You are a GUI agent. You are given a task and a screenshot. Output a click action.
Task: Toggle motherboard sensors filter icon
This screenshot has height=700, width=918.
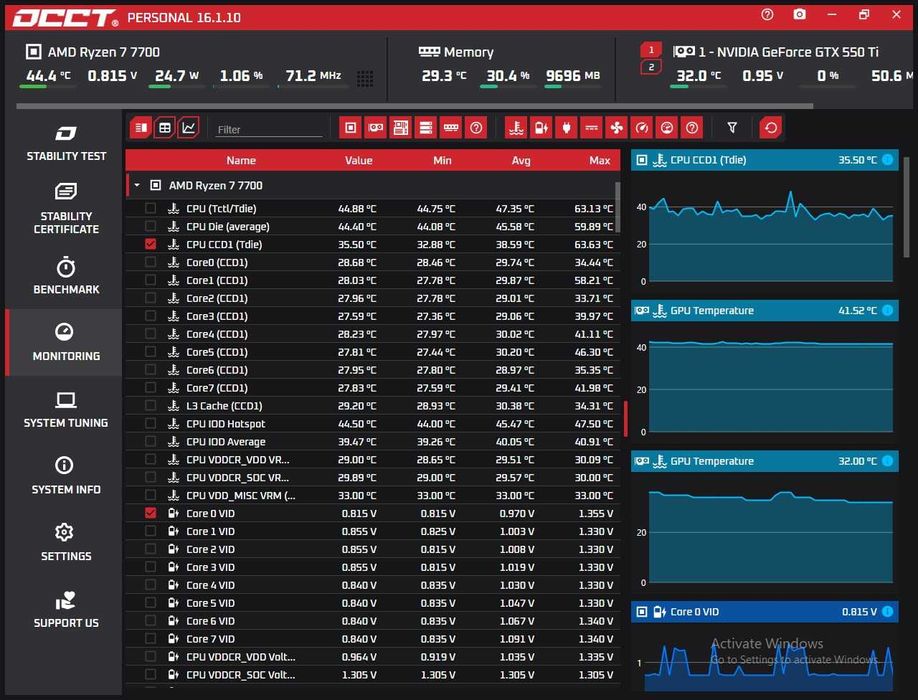pyautogui.click(x=400, y=128)
